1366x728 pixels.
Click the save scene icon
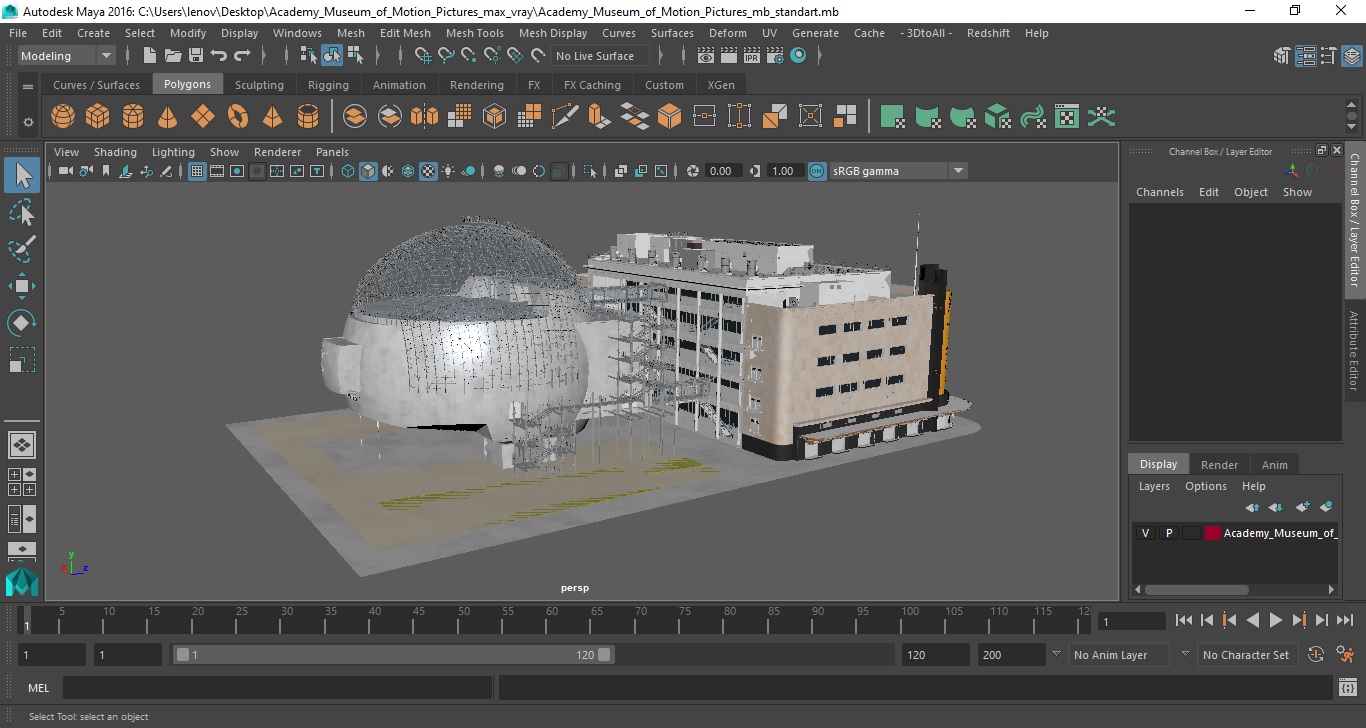point(196,56)
